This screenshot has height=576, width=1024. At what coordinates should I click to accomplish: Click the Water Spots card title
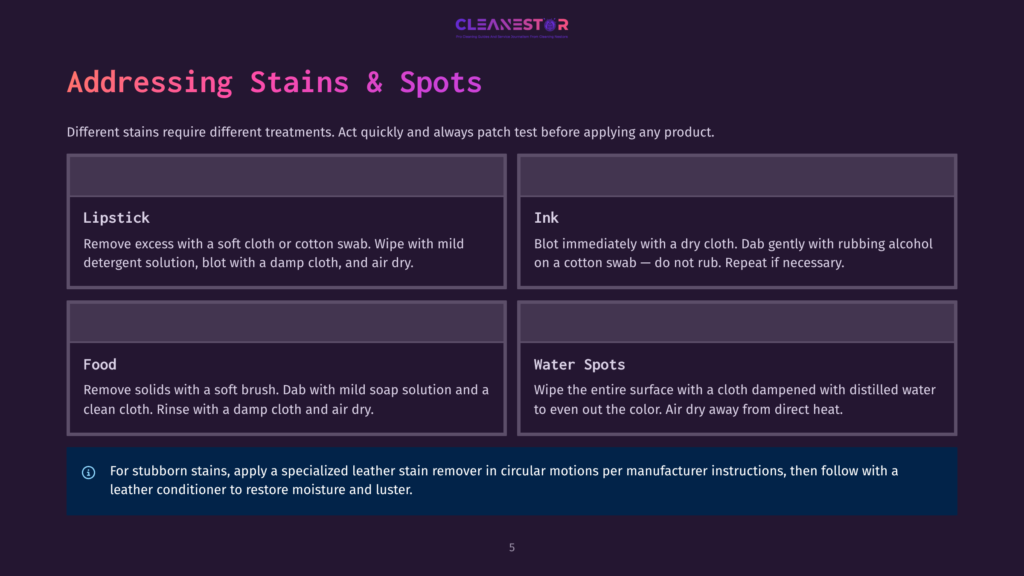point(579,364)
